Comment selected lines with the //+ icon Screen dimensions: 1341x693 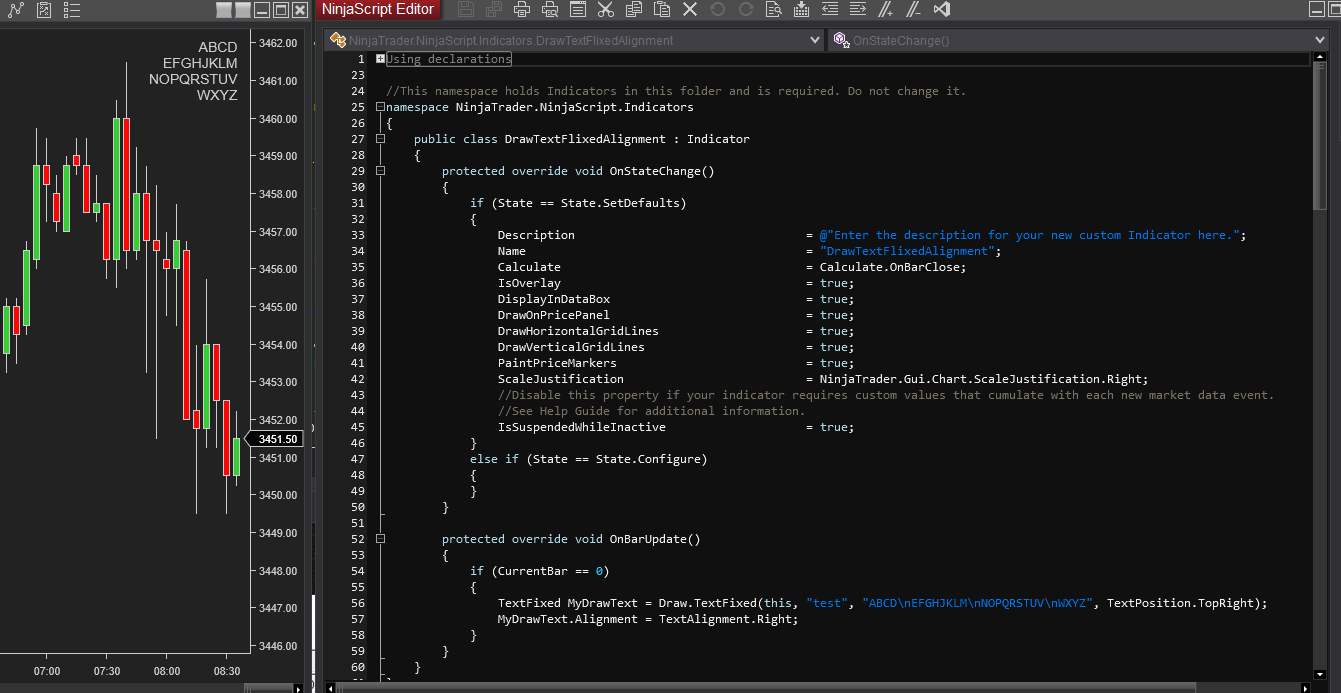885,10
